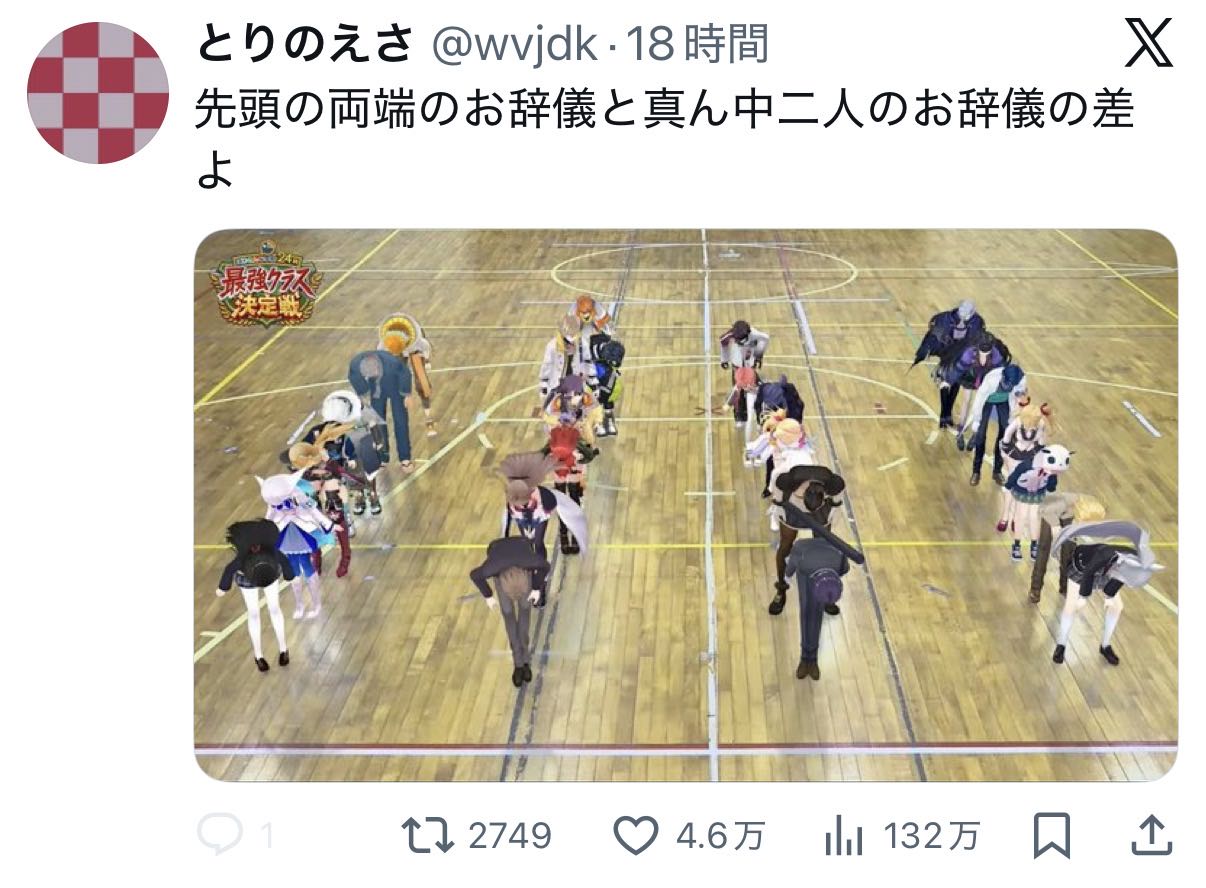
Task: Open the とりのえさ display name
Action: (x=305, y=45)
